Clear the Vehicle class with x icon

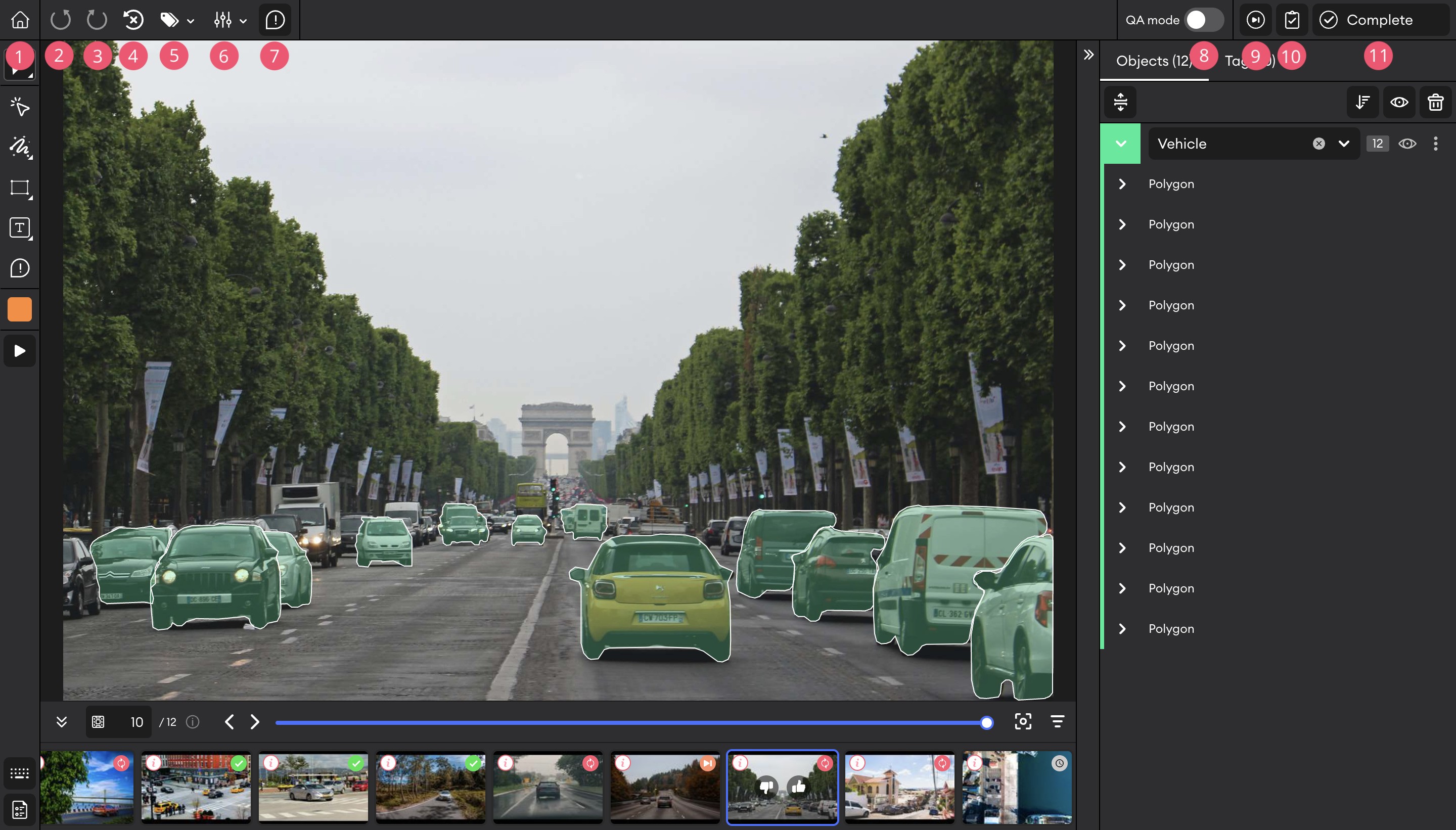tap(1318, 144)
